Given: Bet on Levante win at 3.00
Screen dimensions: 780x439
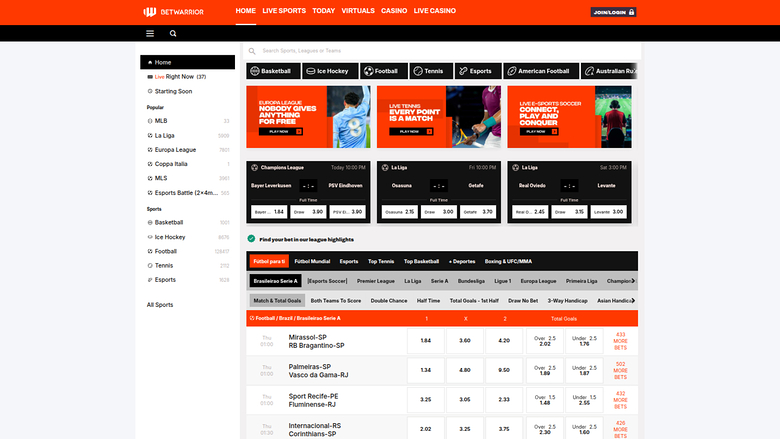Looking at the screenshot, I should pyautogui.click(x=608, y=212).
